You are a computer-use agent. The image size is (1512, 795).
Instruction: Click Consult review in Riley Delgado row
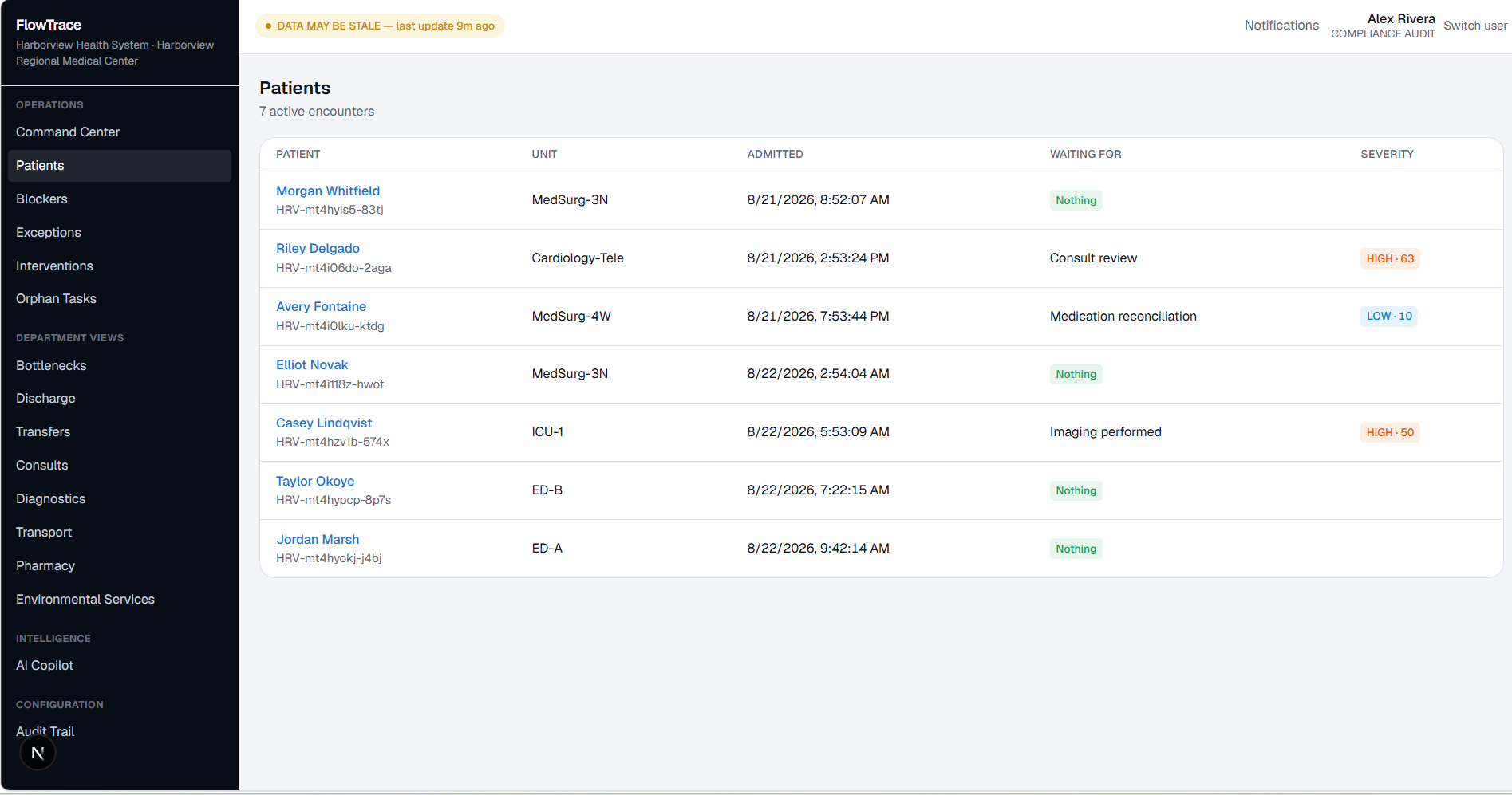(1093, 258)
